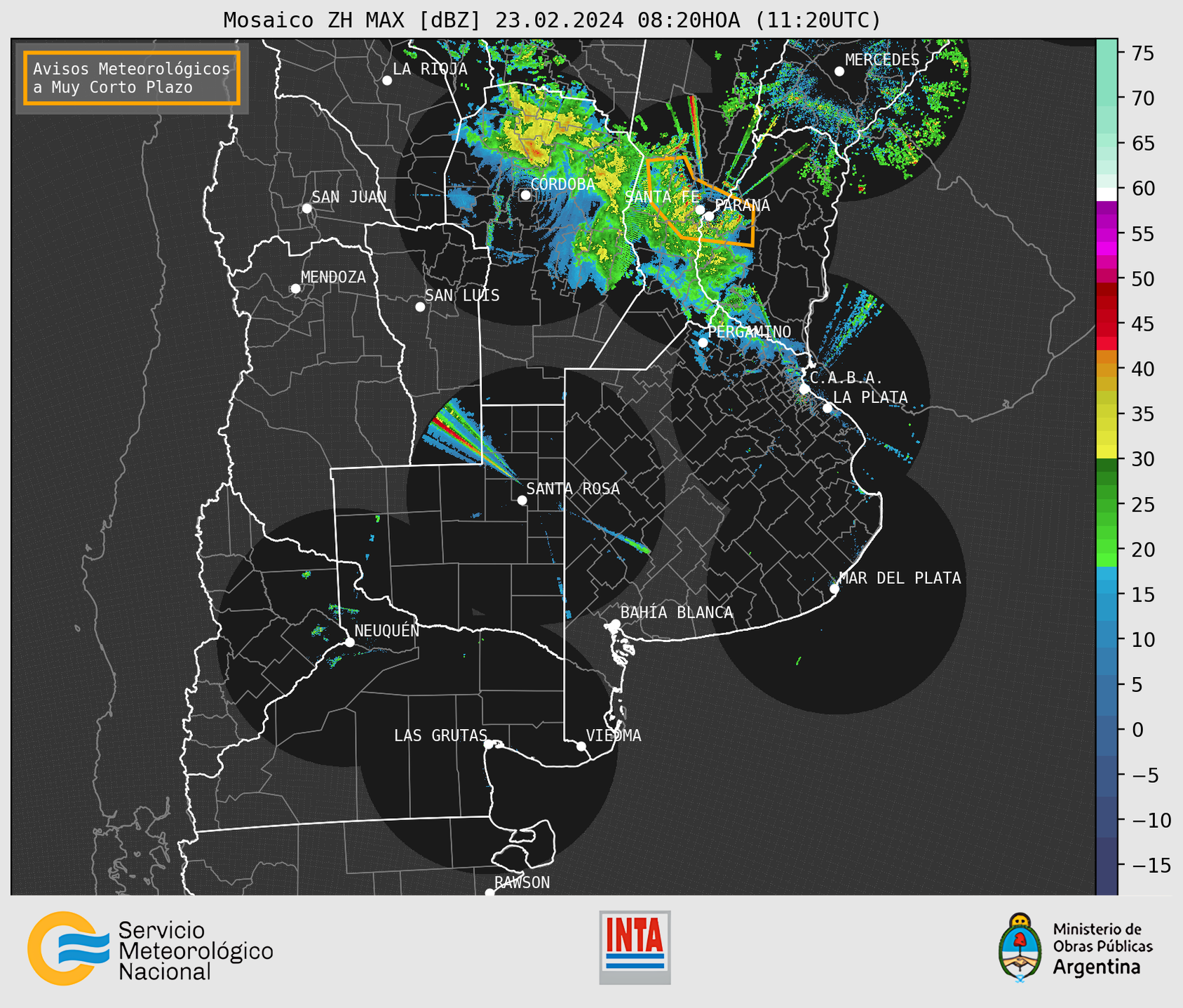This screenshot has width=1183, height=1008.
Task: Click the VIEDMA city label
Action: click(614, 735)
